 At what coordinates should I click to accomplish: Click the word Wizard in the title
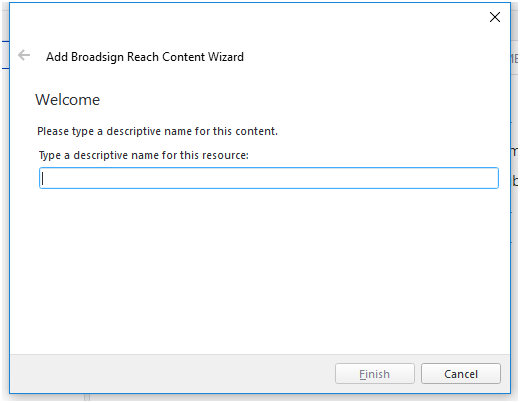click(x=226, y=57)
